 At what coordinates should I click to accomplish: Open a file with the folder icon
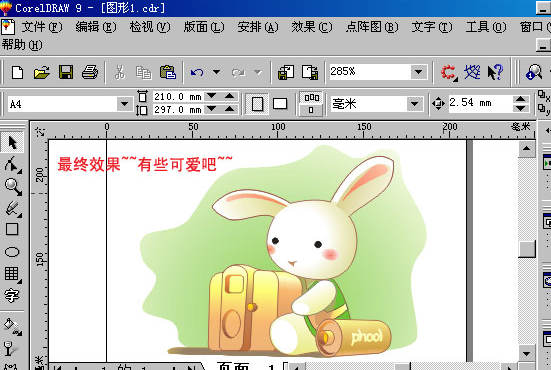(x=41, y=73)
